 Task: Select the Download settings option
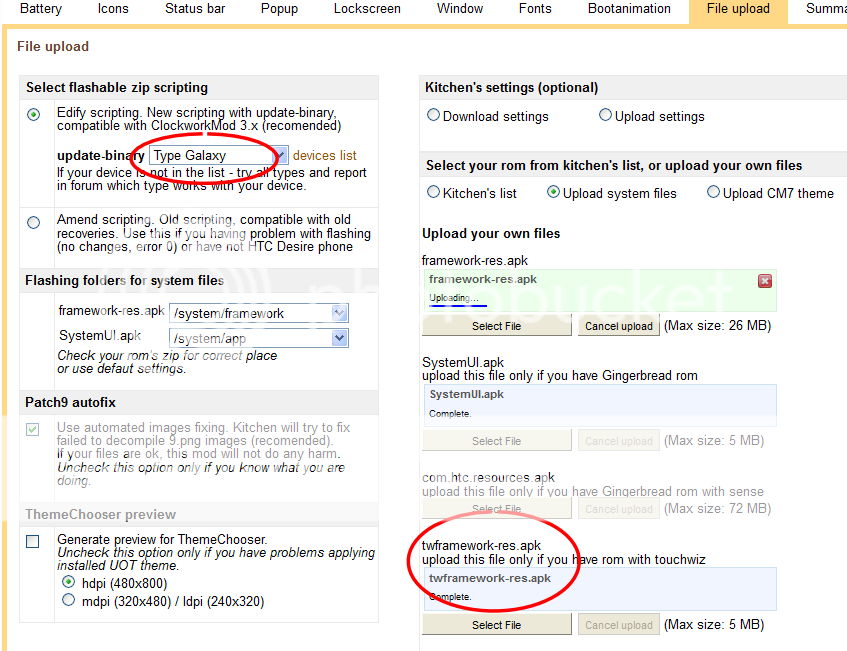coord(434,116)
